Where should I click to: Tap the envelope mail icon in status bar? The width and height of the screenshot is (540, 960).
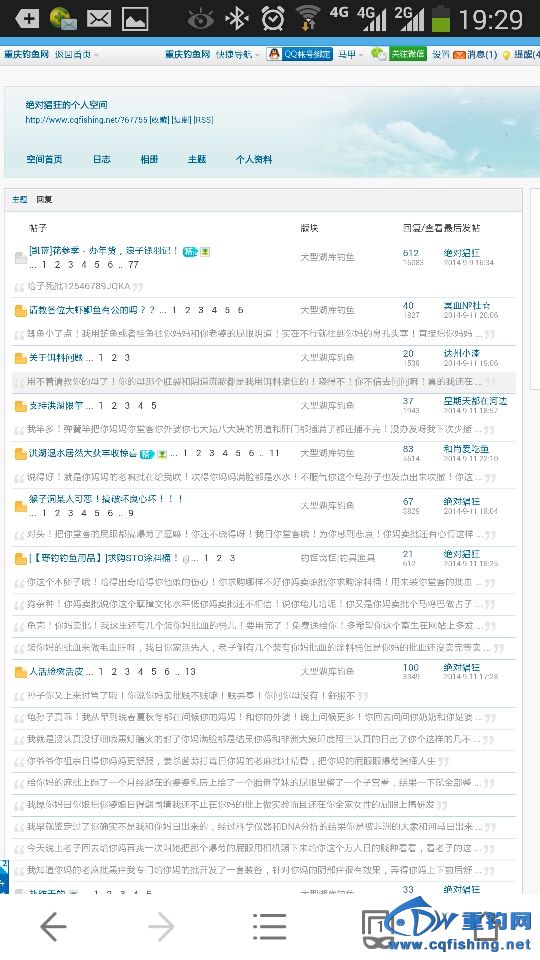pyautogui.click(x=99, y=19)
